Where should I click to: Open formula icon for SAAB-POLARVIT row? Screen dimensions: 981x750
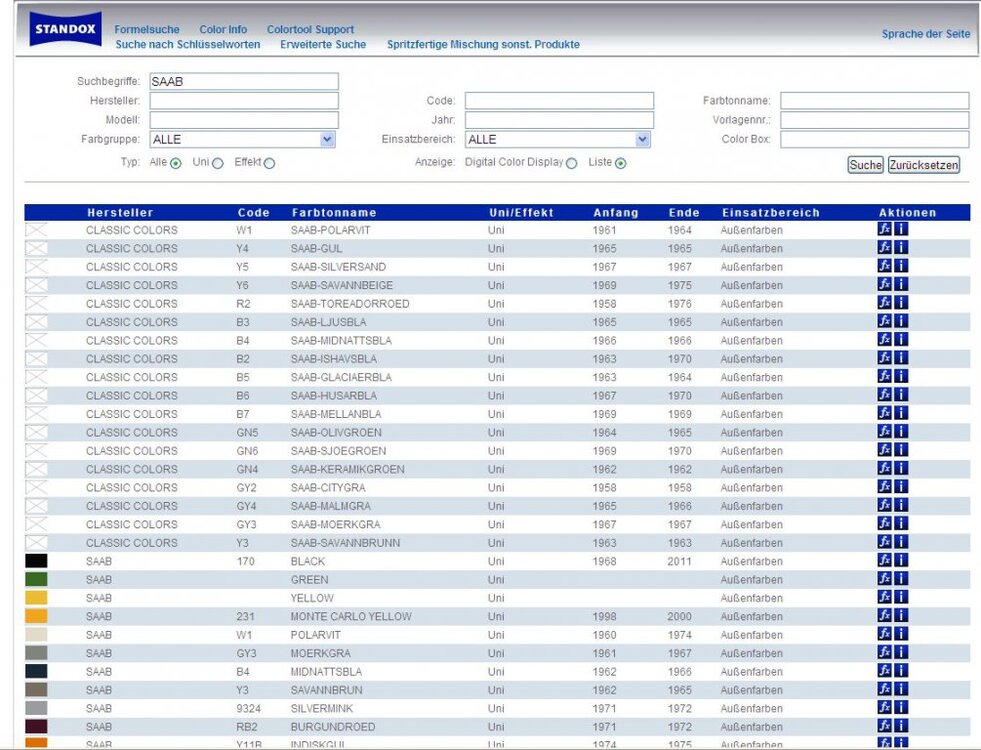pyautogui.click(x=884, y=229)
